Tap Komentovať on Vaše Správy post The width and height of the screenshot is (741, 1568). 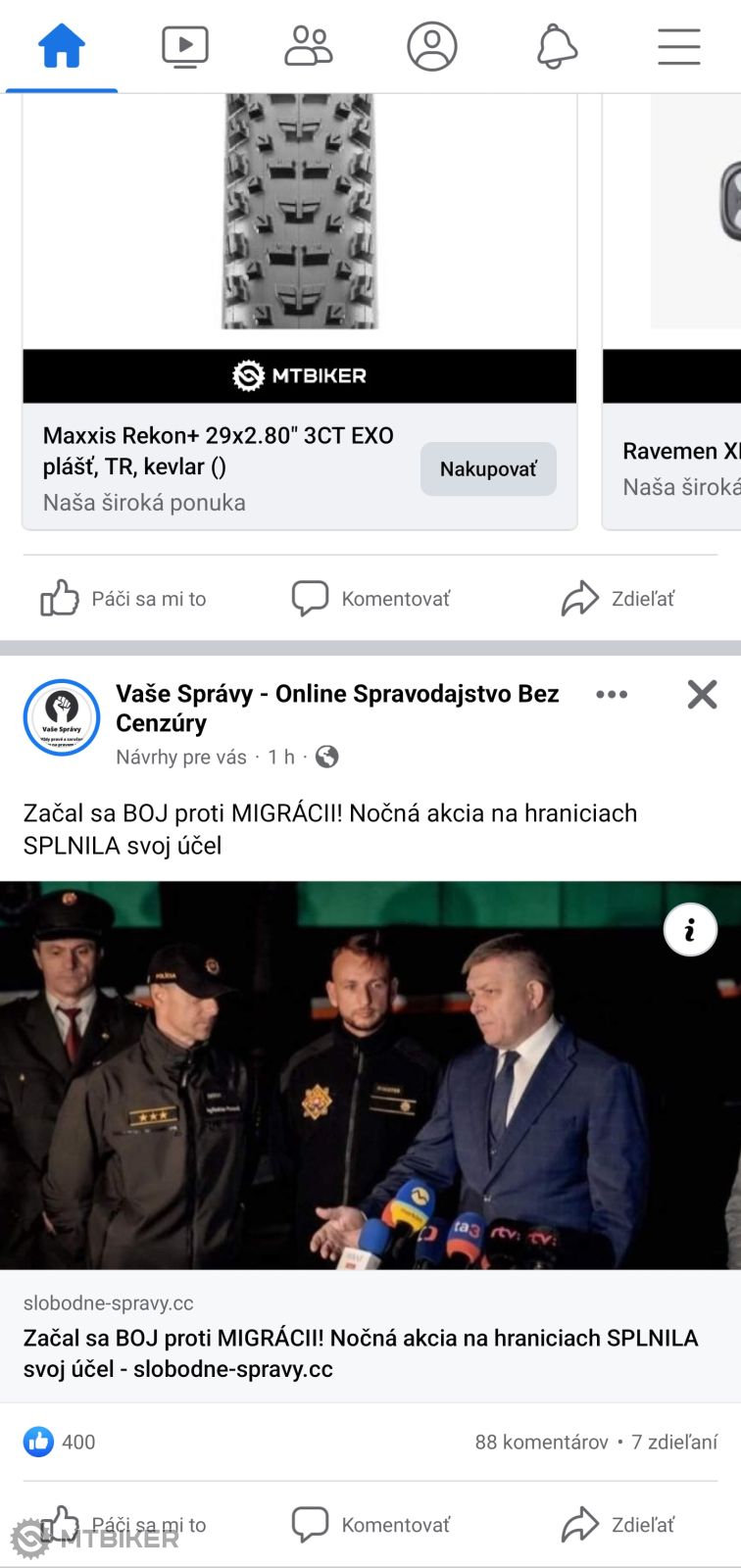coord(371,1525)
